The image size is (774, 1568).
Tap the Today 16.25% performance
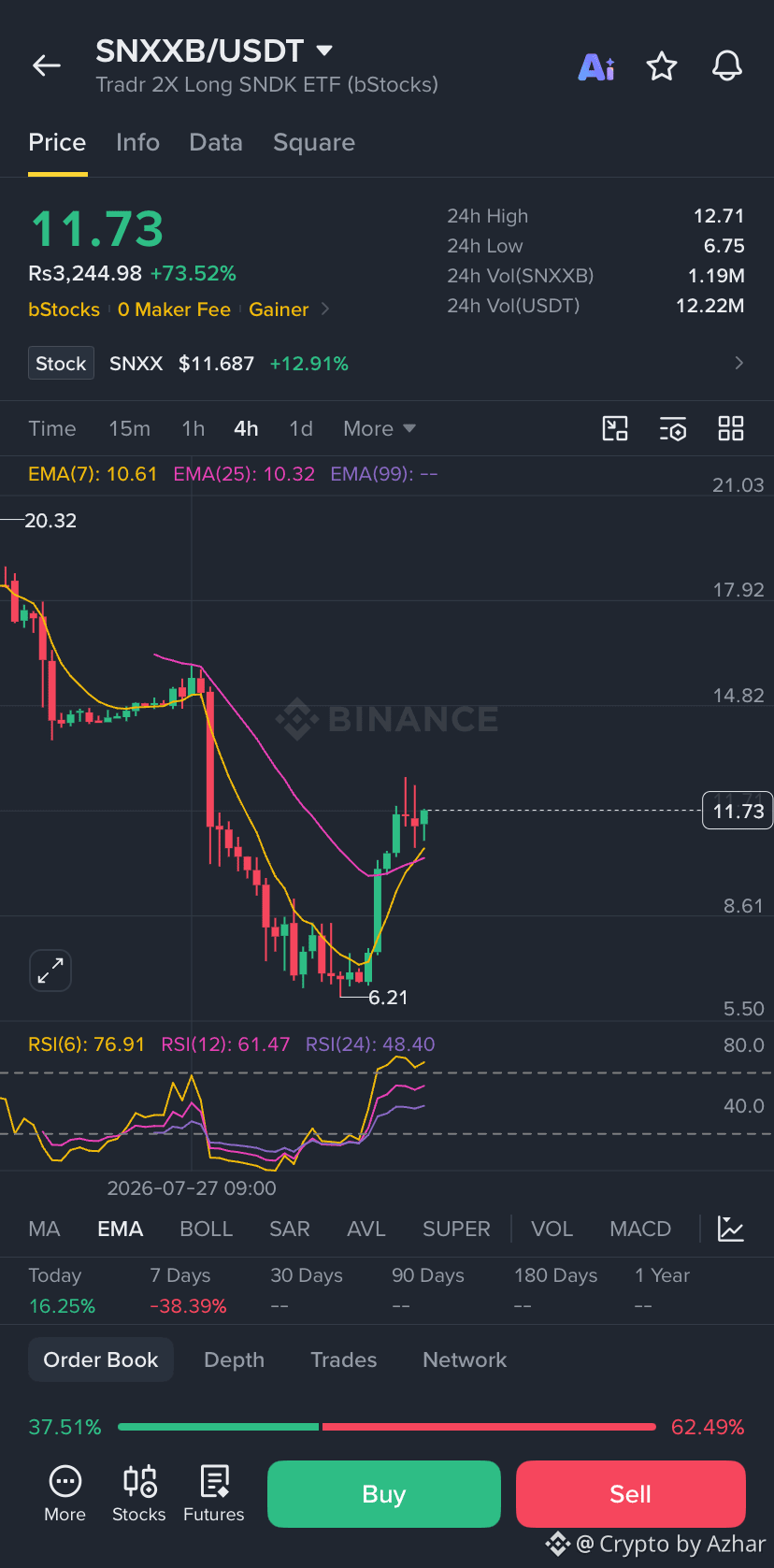pyautogui.click(x=62, y=1290)
